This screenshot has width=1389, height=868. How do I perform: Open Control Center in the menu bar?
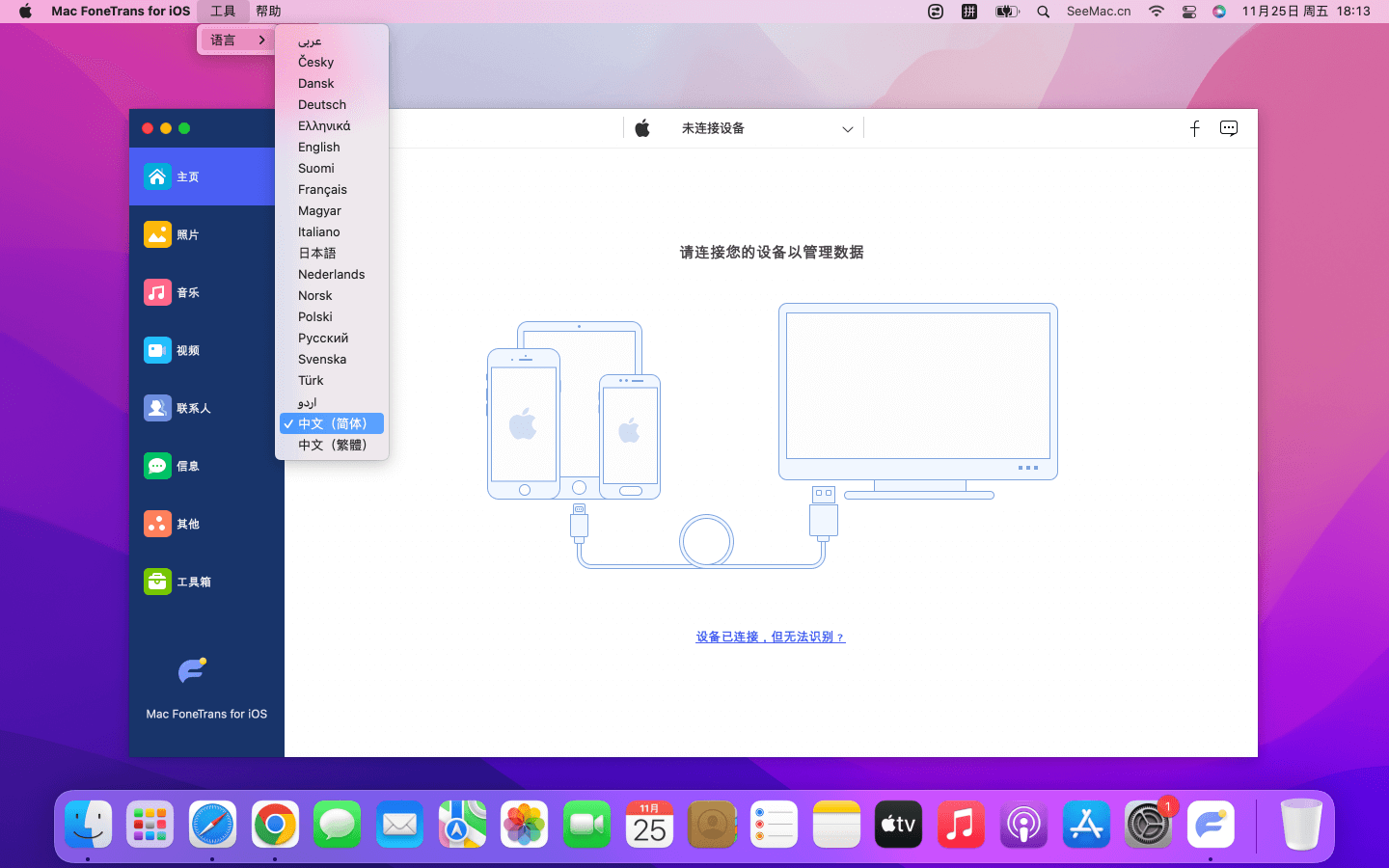pyautogui.click(x=1188, y=12)
